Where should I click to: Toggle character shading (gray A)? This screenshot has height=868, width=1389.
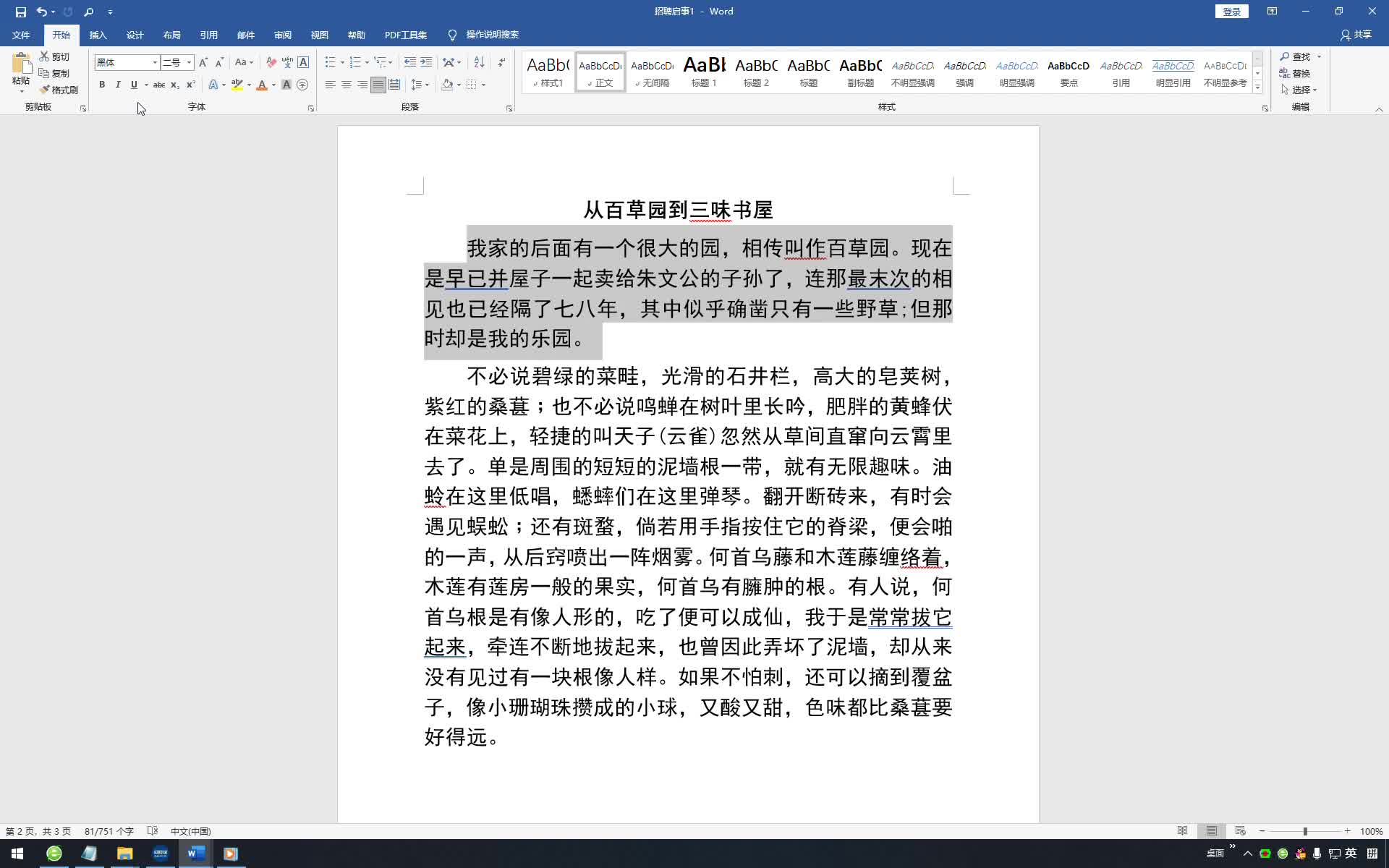click(286, 85)
